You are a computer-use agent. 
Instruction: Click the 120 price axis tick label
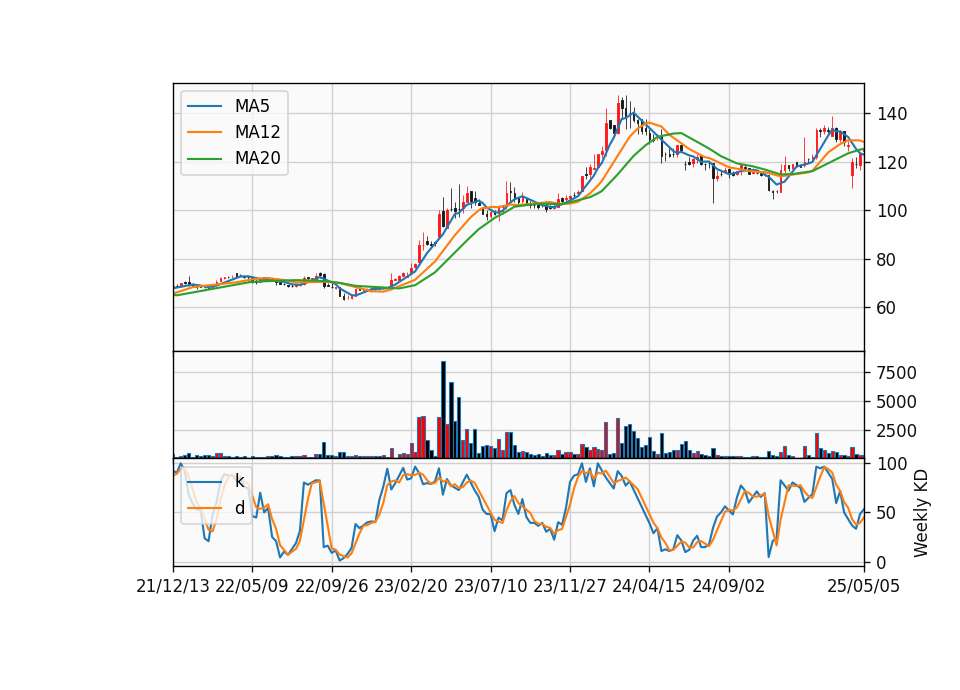(891, 163)
